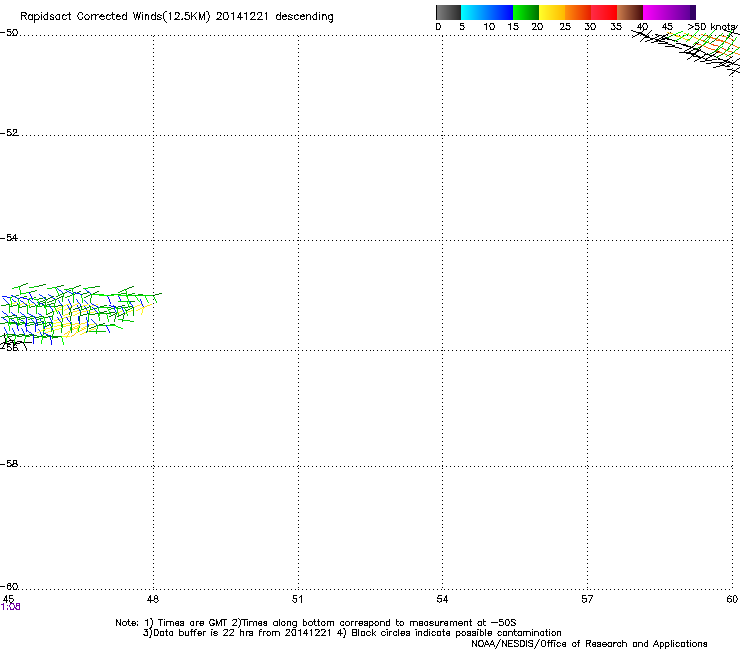Click the longitude label 51

pos(297,599)
